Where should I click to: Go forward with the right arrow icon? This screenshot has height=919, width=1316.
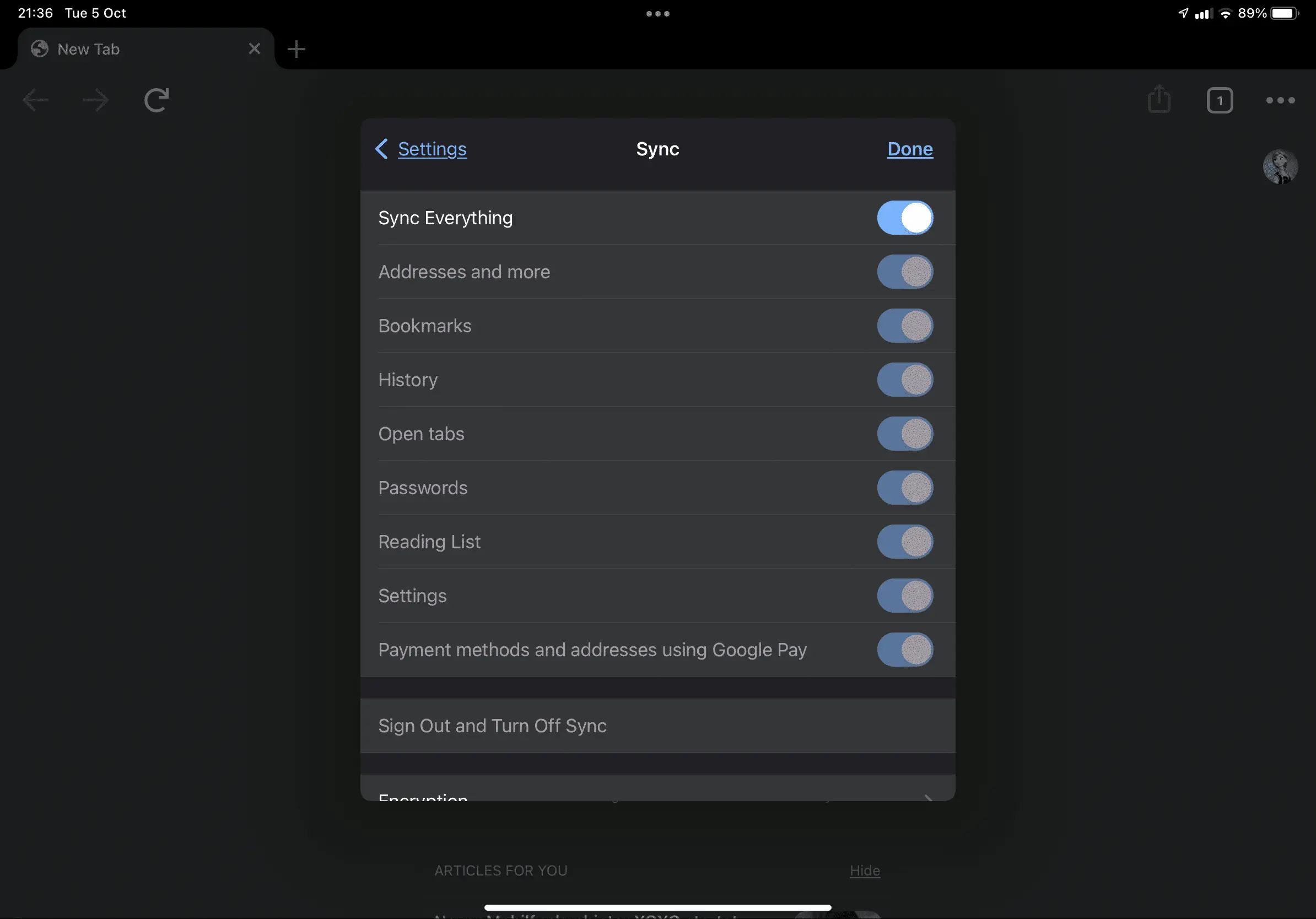(95, 100)
